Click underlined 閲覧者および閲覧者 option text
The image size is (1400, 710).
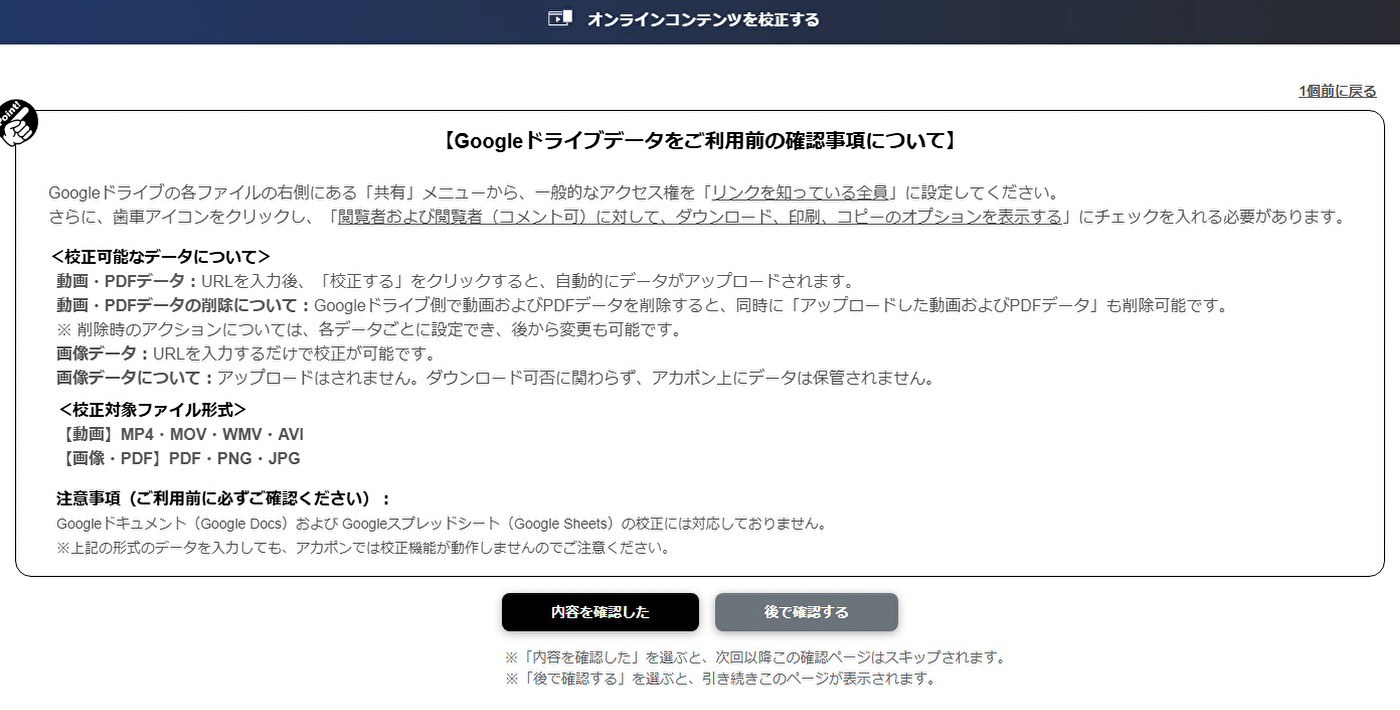click(700, 217)
